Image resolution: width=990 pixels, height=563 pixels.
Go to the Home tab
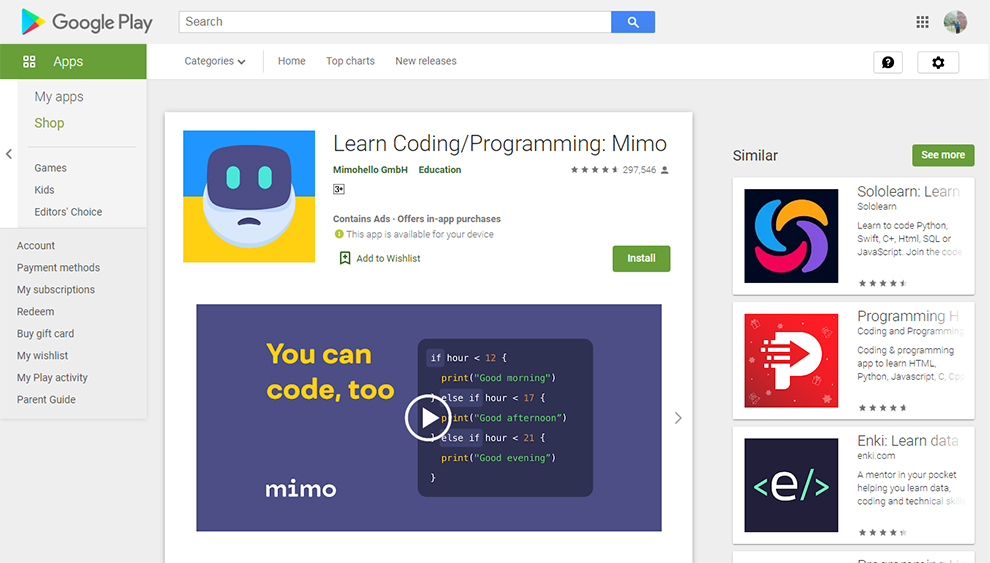click(292, 61)
